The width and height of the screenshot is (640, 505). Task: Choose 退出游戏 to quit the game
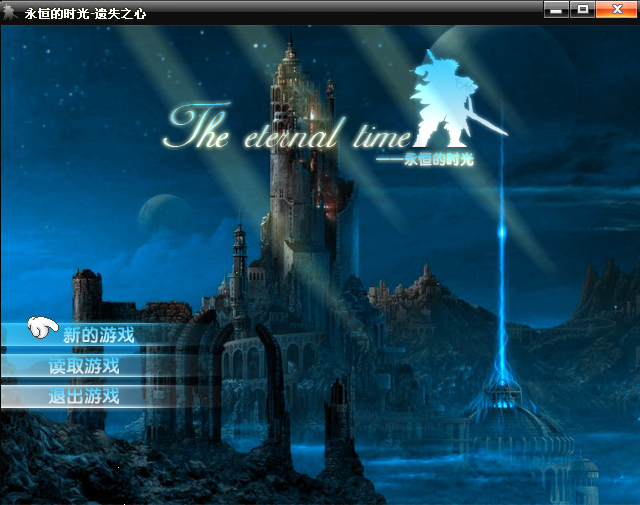pyautogui.click(x=84, y=396)
